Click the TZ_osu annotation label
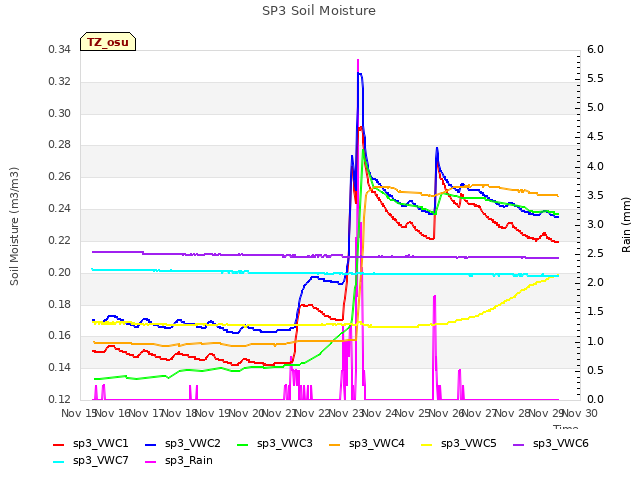 click(108, 42)
